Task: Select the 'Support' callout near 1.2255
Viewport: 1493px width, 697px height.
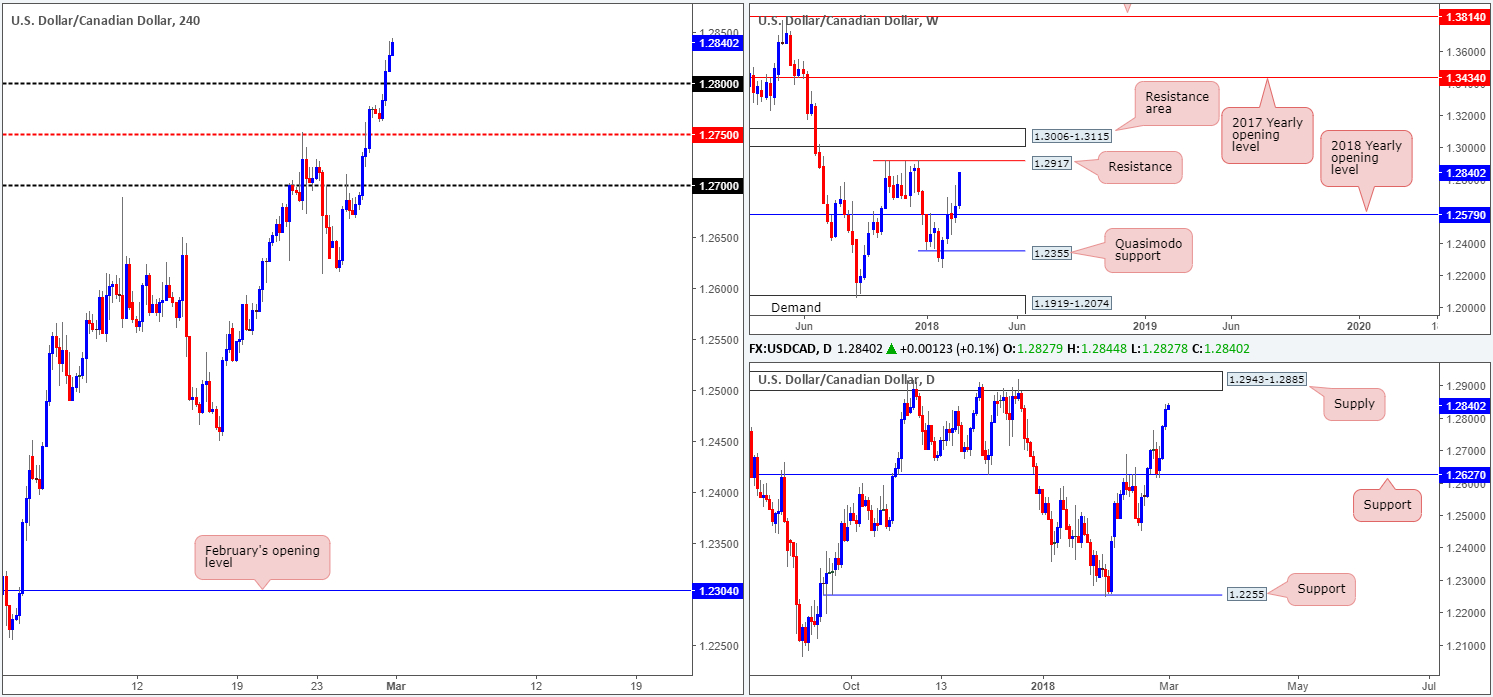Action: (1321, 588)
